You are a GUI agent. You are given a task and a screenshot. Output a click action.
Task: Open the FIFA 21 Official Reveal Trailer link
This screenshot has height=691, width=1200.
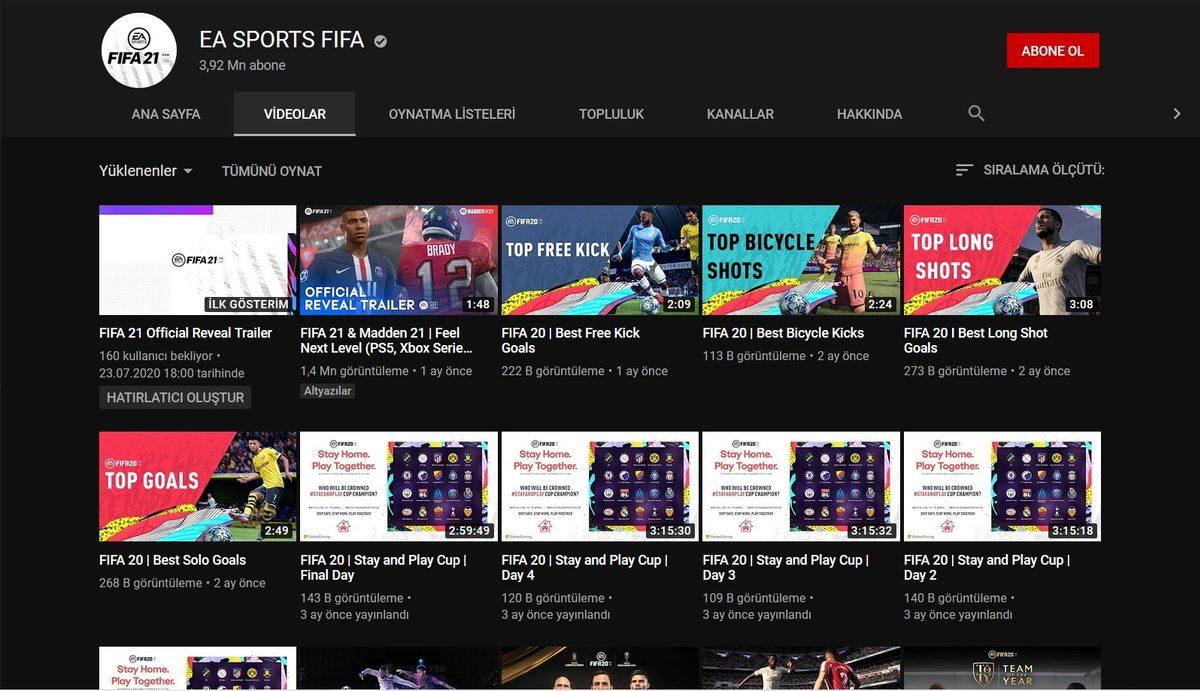pos(185,332)
